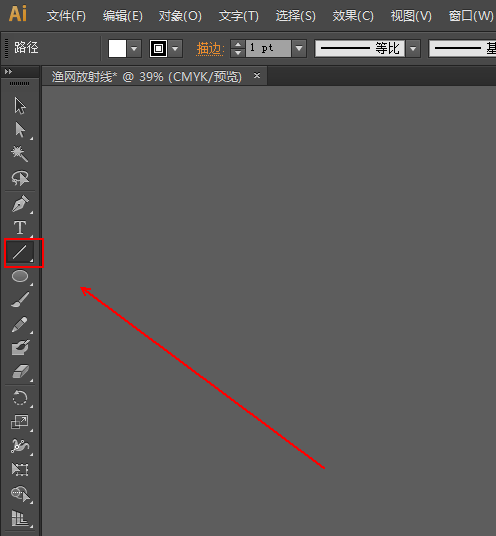496x536 pixels.
Task: Select the Ellipse tool
Action: tap(20, 276)
